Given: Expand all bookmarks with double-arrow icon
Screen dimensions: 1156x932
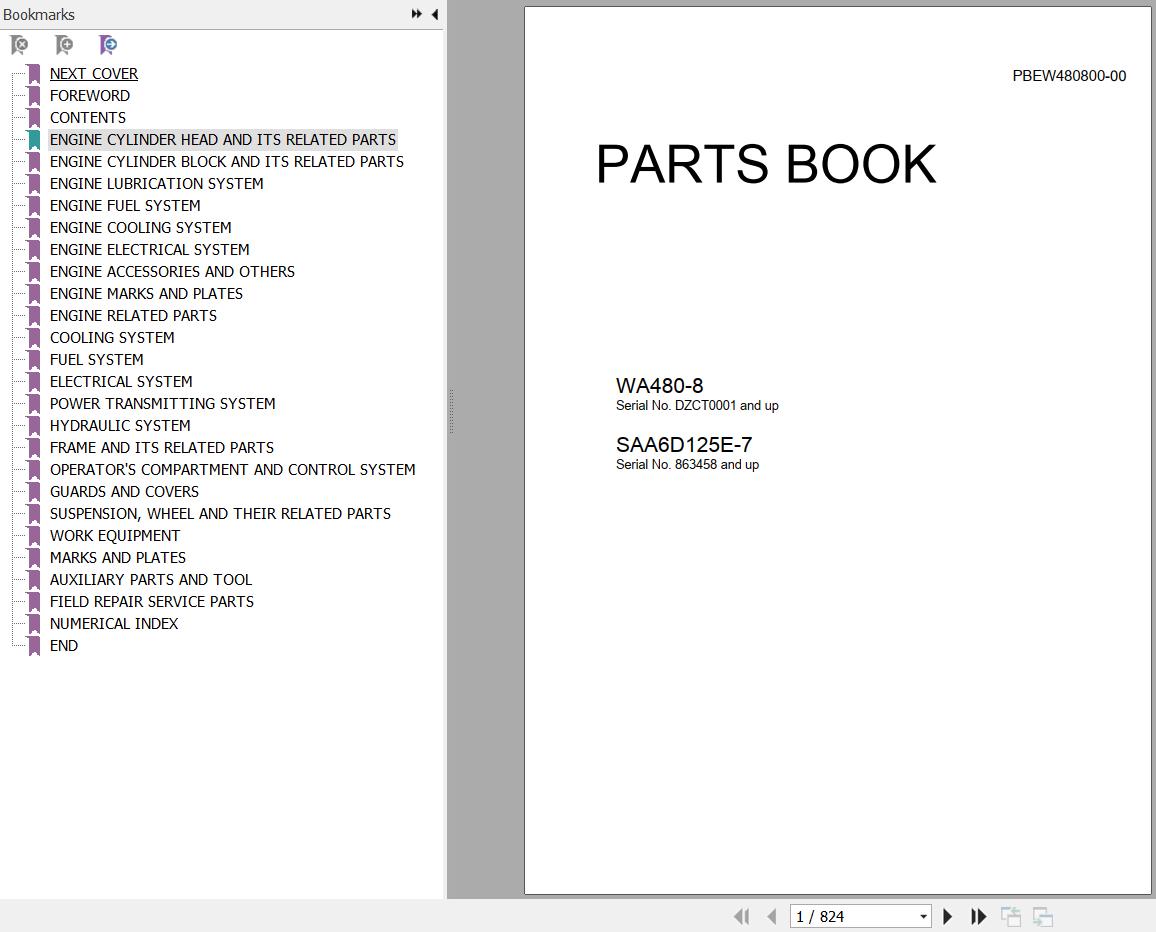Looking at the screenshot, I should [x=417, y=14].
